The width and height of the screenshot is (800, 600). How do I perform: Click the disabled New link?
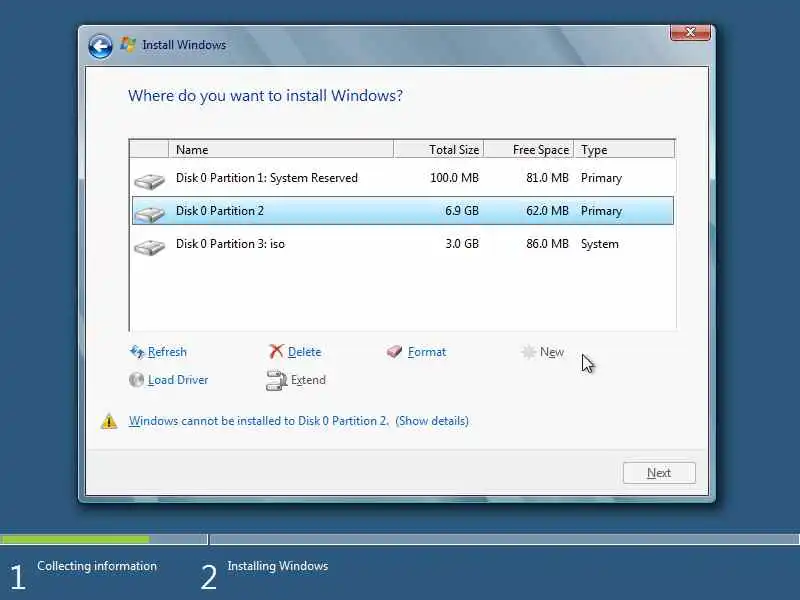(x=552, y=352)
